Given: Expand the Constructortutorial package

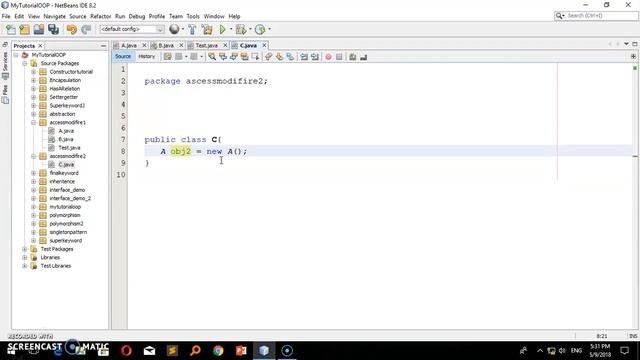Looking at the screenshot, I should click(34, 72).
